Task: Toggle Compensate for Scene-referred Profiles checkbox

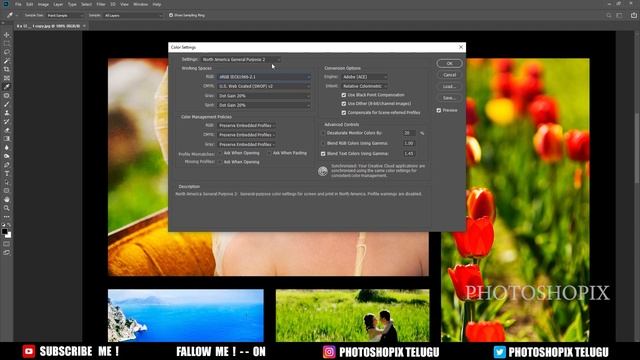Action: (344, 113)
